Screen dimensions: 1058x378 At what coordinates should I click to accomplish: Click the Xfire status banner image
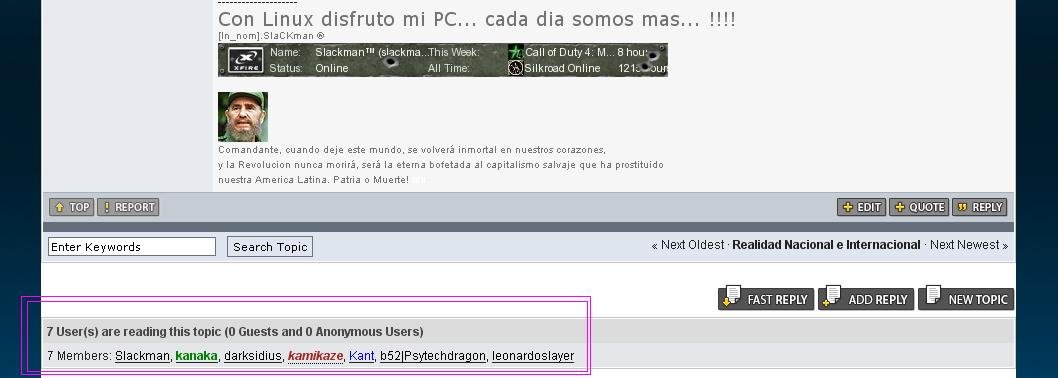tap(443, 60)
